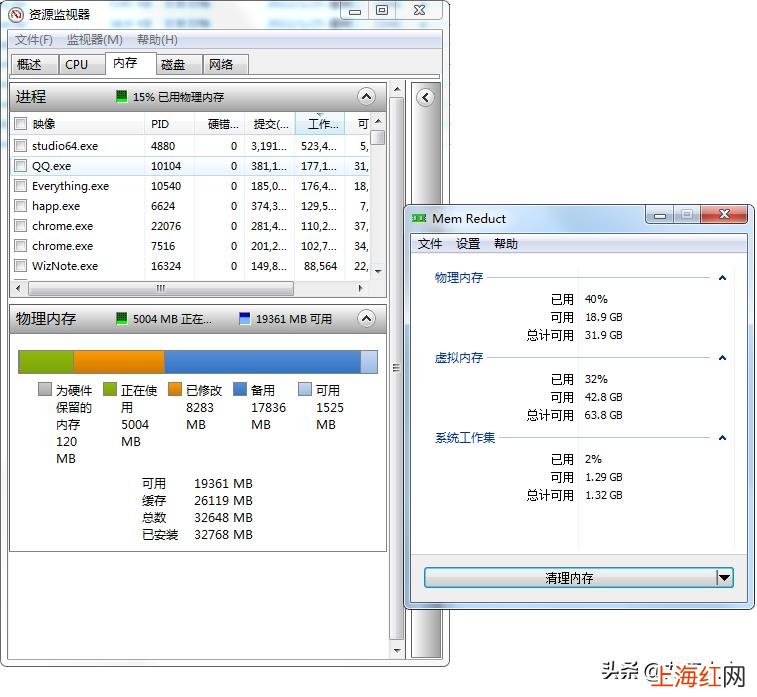Collapse the 物理内存 section in Resource Monitor
The width and height of the screenshot is (757, 697).
(366, 319)
